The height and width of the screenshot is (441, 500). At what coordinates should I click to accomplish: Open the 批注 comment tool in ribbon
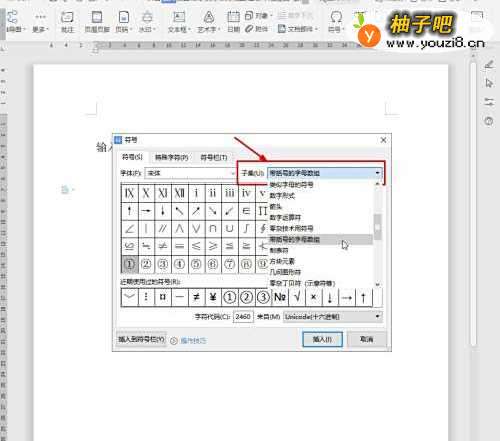67,22
